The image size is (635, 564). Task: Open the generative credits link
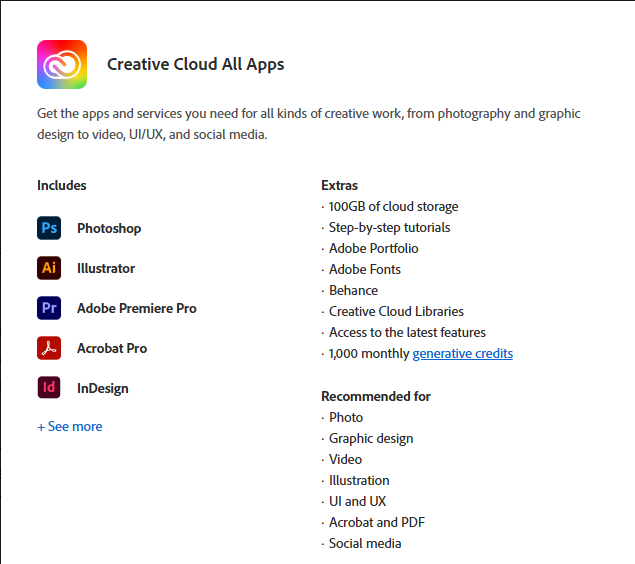pos(462,353)
